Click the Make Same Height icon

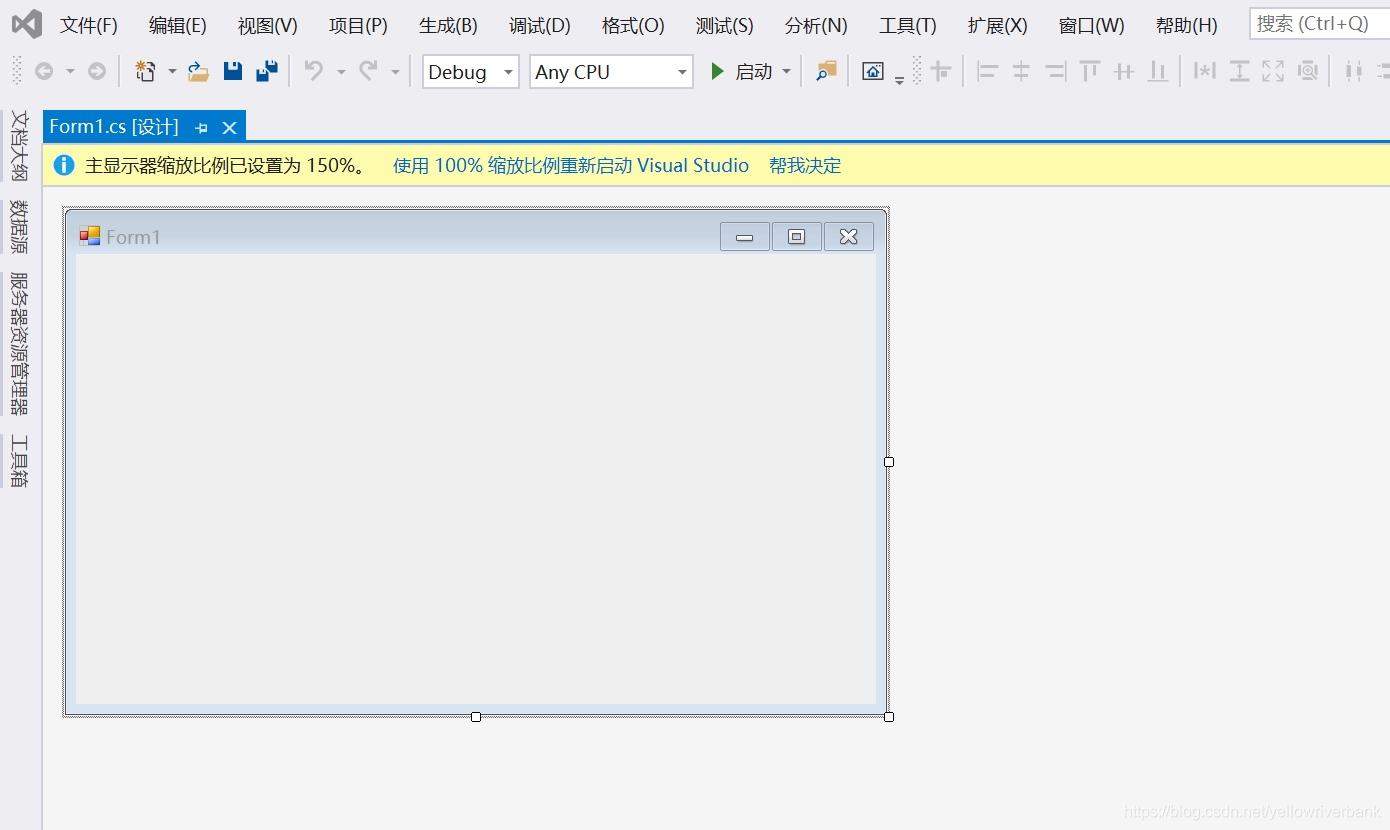click(x=1239, y=71)
